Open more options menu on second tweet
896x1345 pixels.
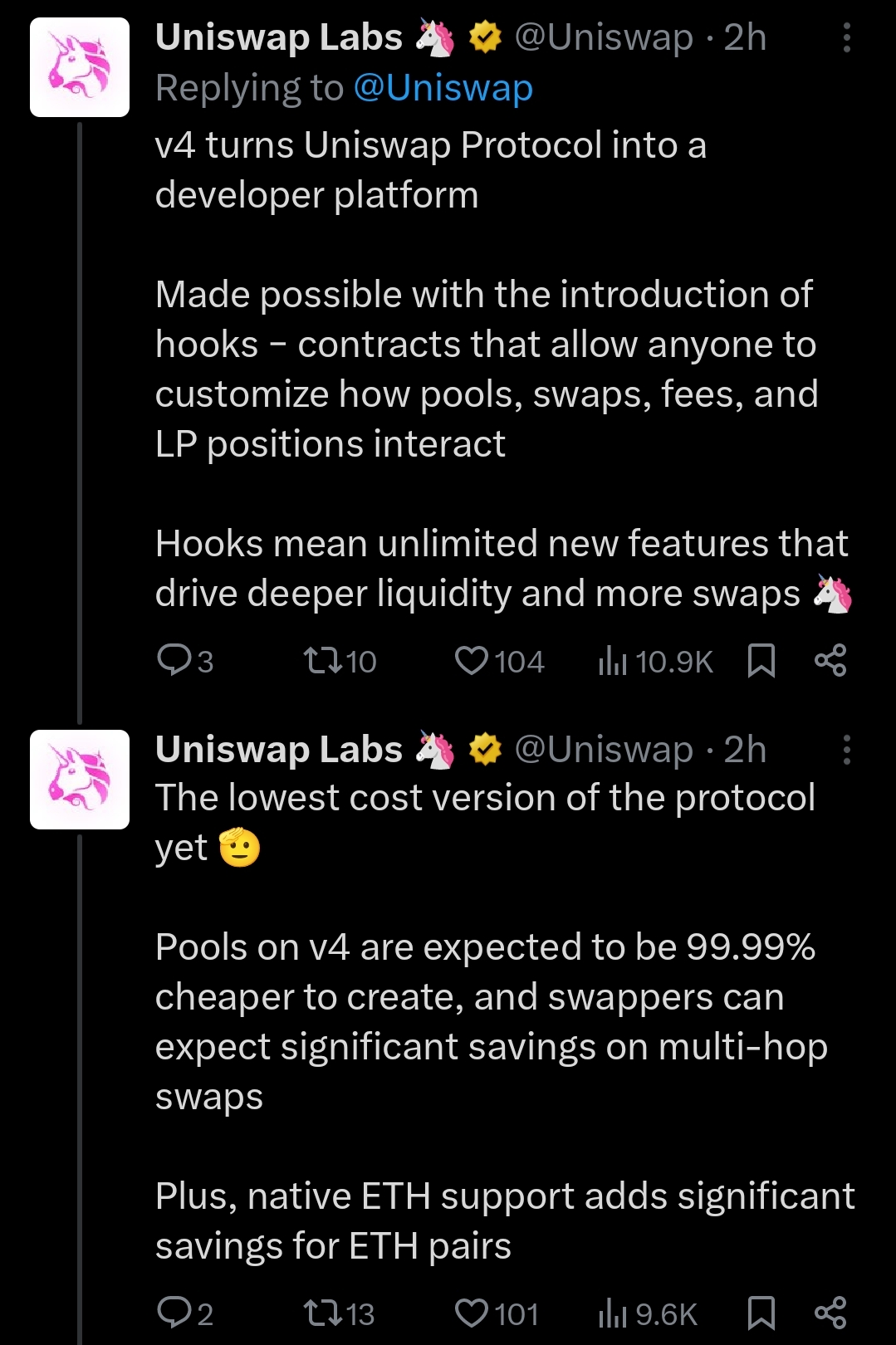tap(846, 750)
